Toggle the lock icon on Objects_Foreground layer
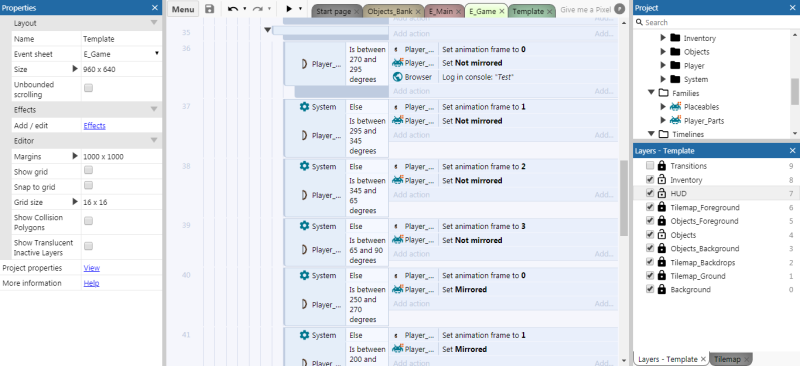Screen dimensions: 800x366 coord(662,221)
